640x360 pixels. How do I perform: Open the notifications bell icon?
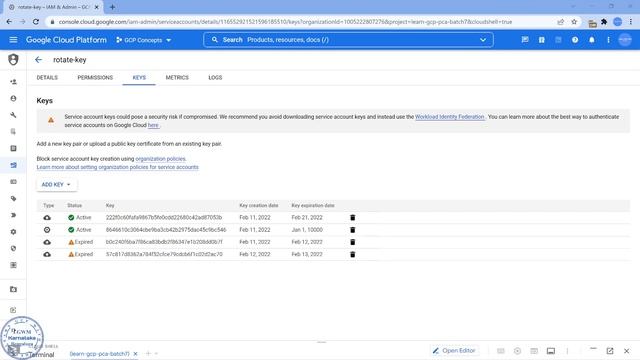(591, 40)
